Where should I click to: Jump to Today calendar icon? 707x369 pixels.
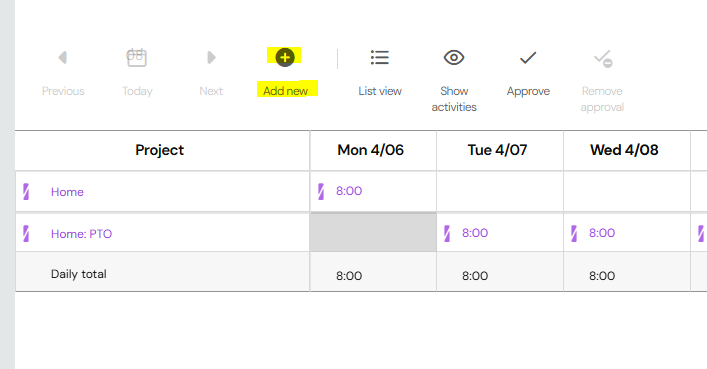click(x=137, y=57)
